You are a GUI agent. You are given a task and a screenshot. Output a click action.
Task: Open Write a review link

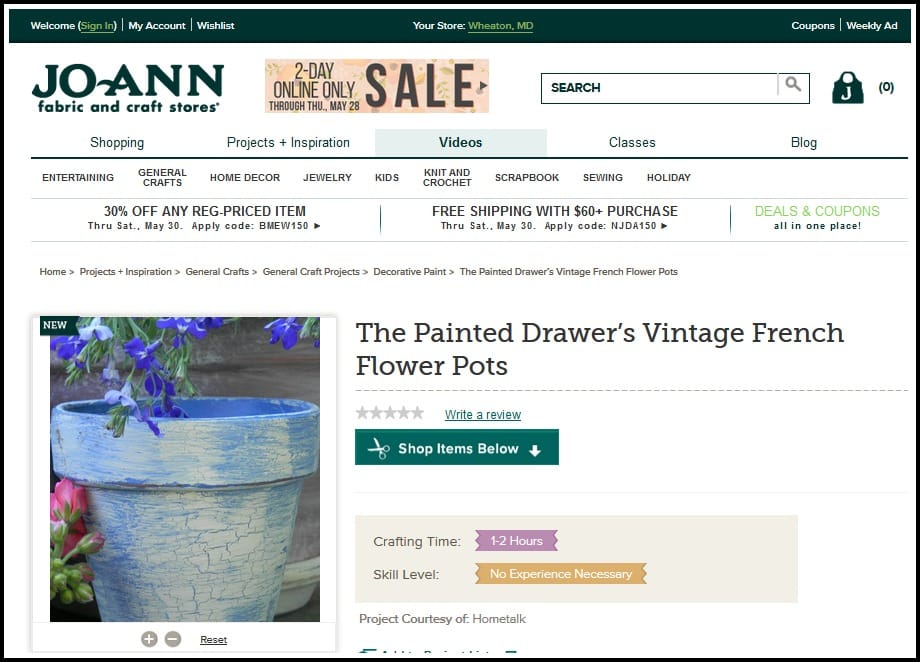tap(483, 414)
